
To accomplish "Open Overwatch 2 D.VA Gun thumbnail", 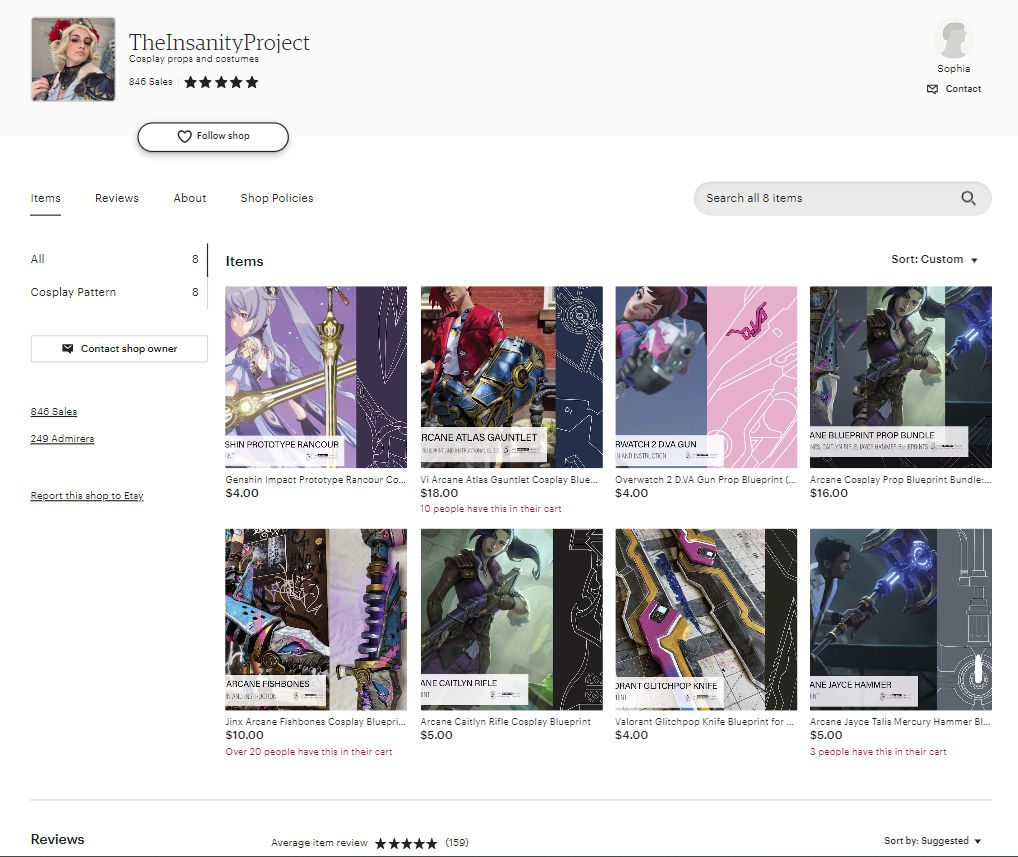I will [x=706, y=377].
